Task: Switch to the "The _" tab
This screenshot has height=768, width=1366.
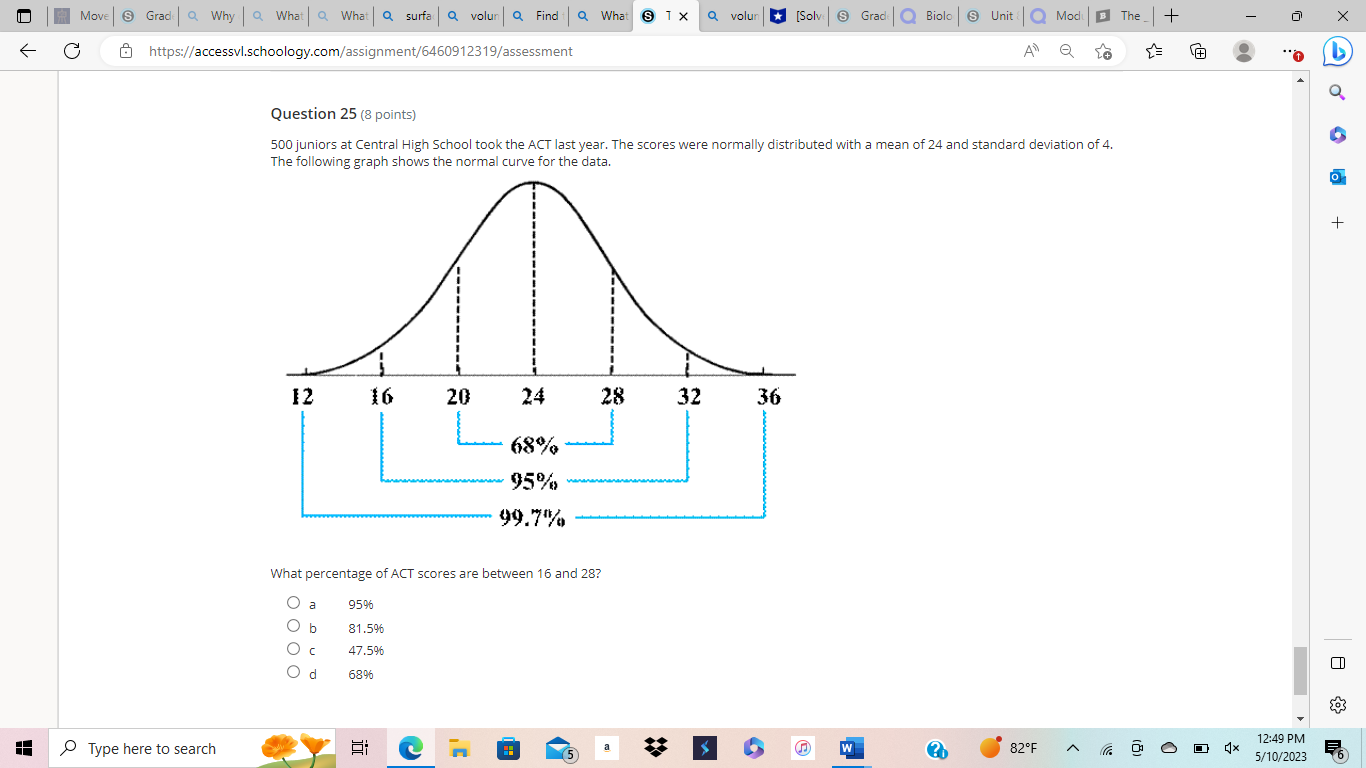Action: coord(1123,16)
